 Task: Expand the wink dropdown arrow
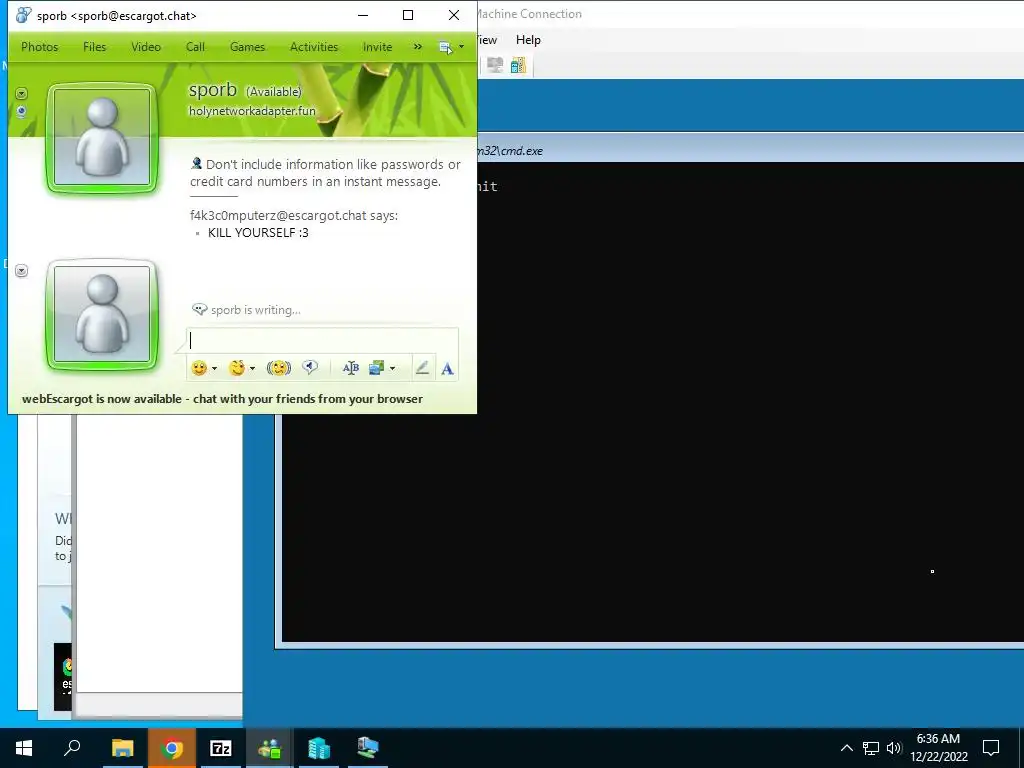(252, 369)
